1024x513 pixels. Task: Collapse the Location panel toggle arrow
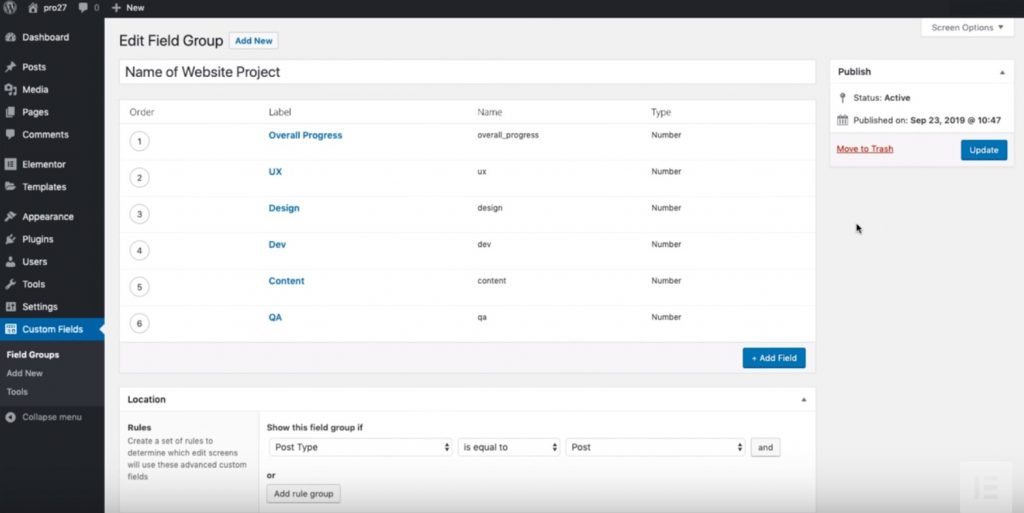tap(804, 400)
